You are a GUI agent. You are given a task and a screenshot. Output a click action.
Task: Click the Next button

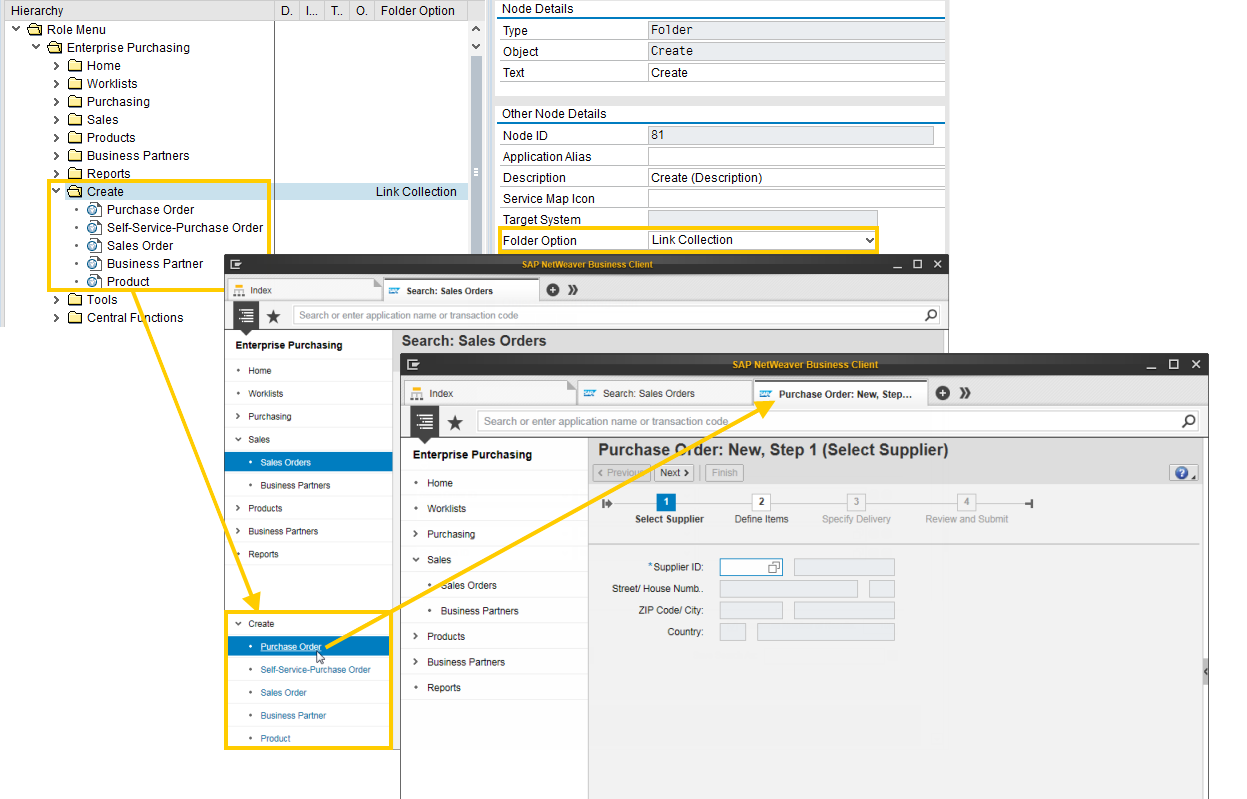pyautogui.click(x=673, y=473)
